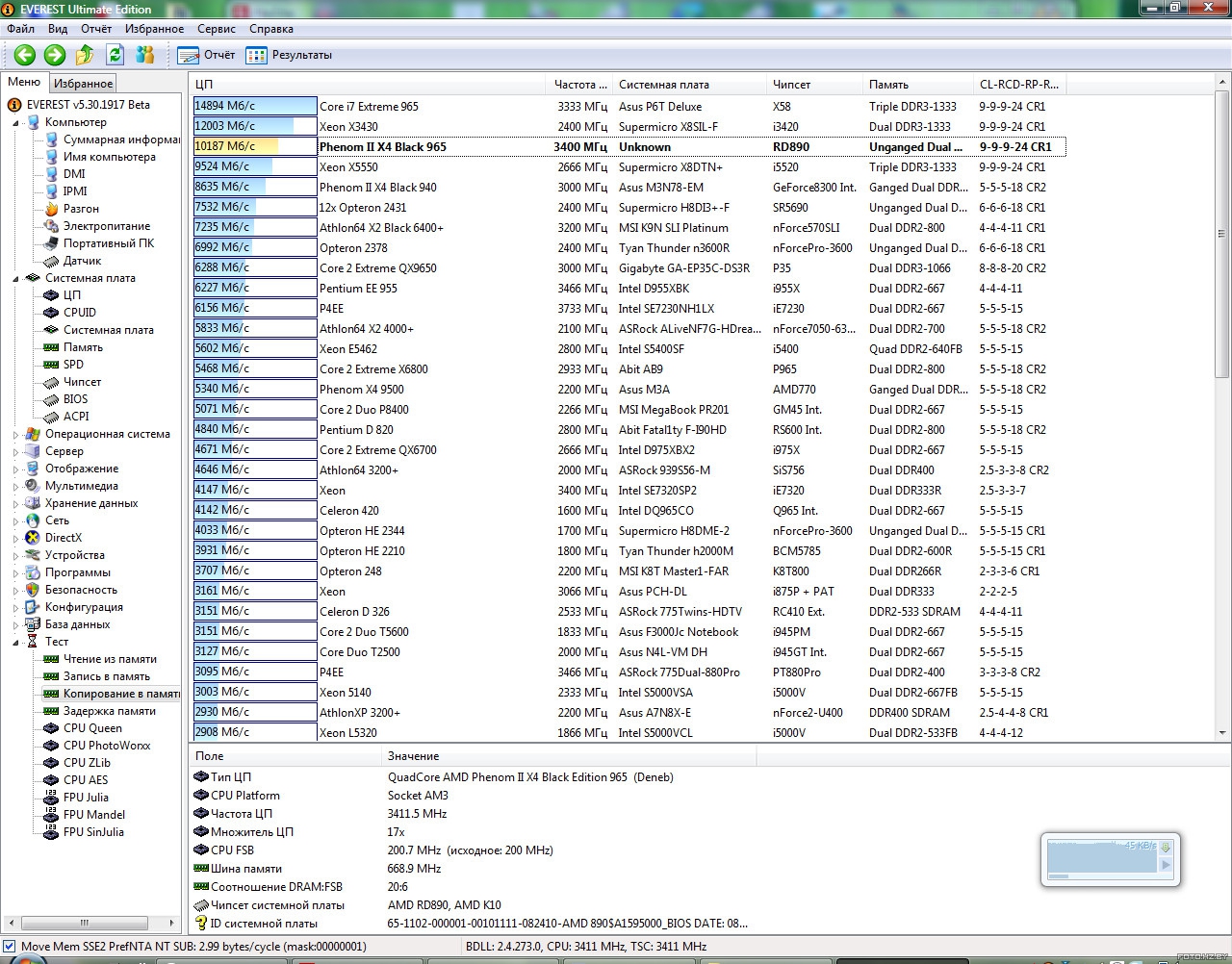Collapse the Системная плата tree group
Viewport: 1232px width, 964px height.
click(x=15, y=279)
